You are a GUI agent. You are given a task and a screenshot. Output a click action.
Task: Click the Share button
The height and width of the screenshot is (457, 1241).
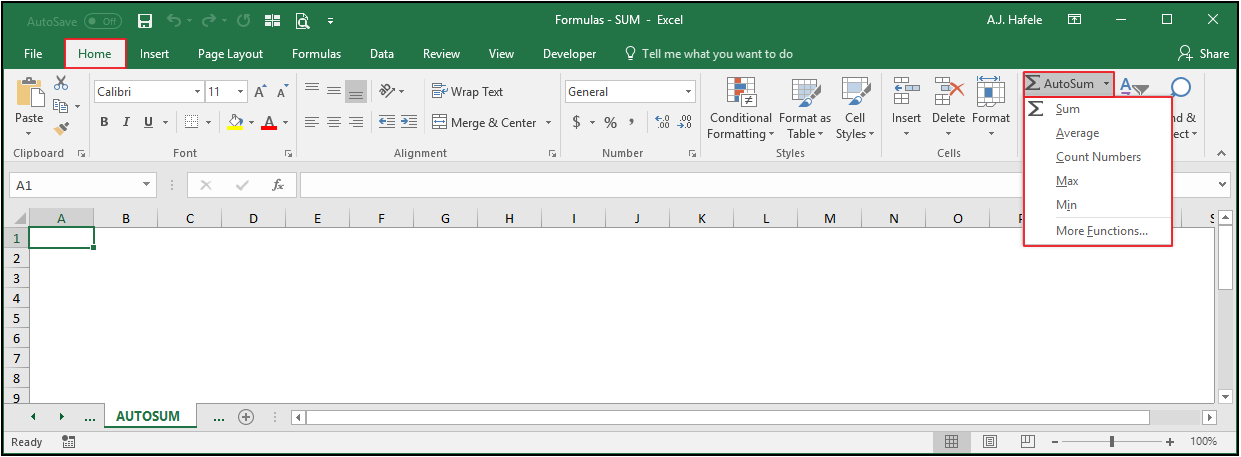(x=1203, y=54)
